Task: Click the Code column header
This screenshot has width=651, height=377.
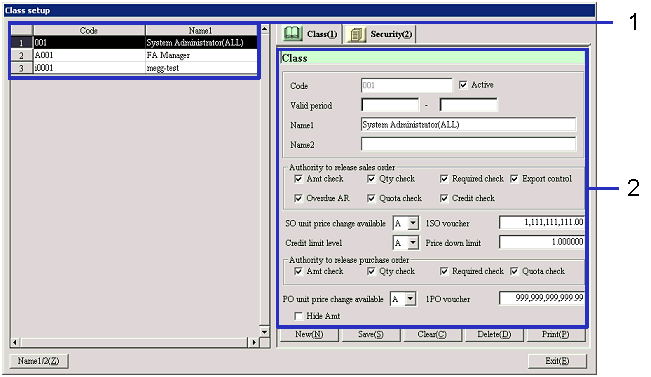Action: pos(89,30)
